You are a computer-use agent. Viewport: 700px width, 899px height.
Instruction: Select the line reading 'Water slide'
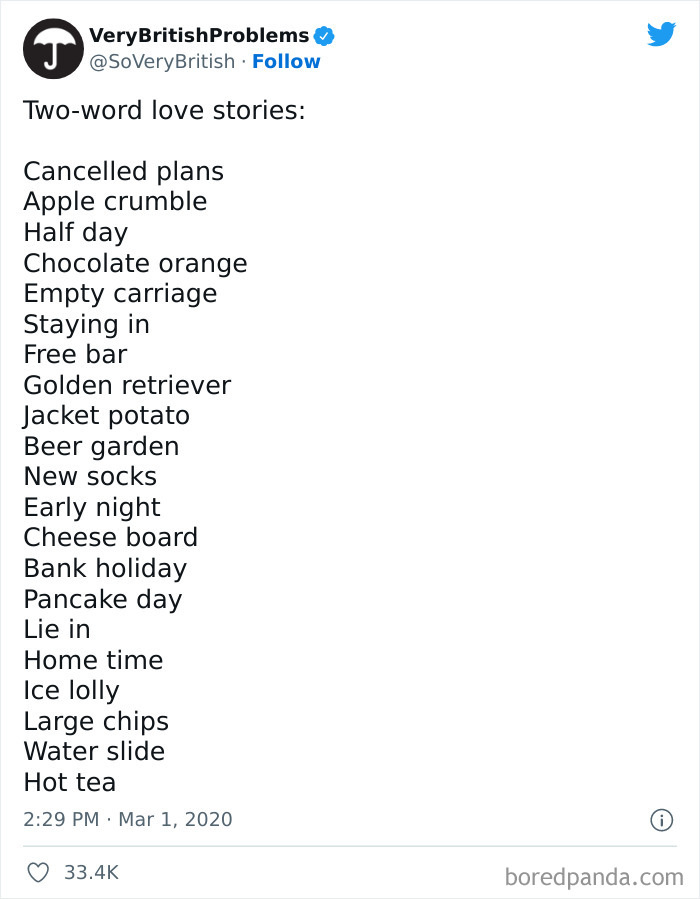tap(93, 751)
